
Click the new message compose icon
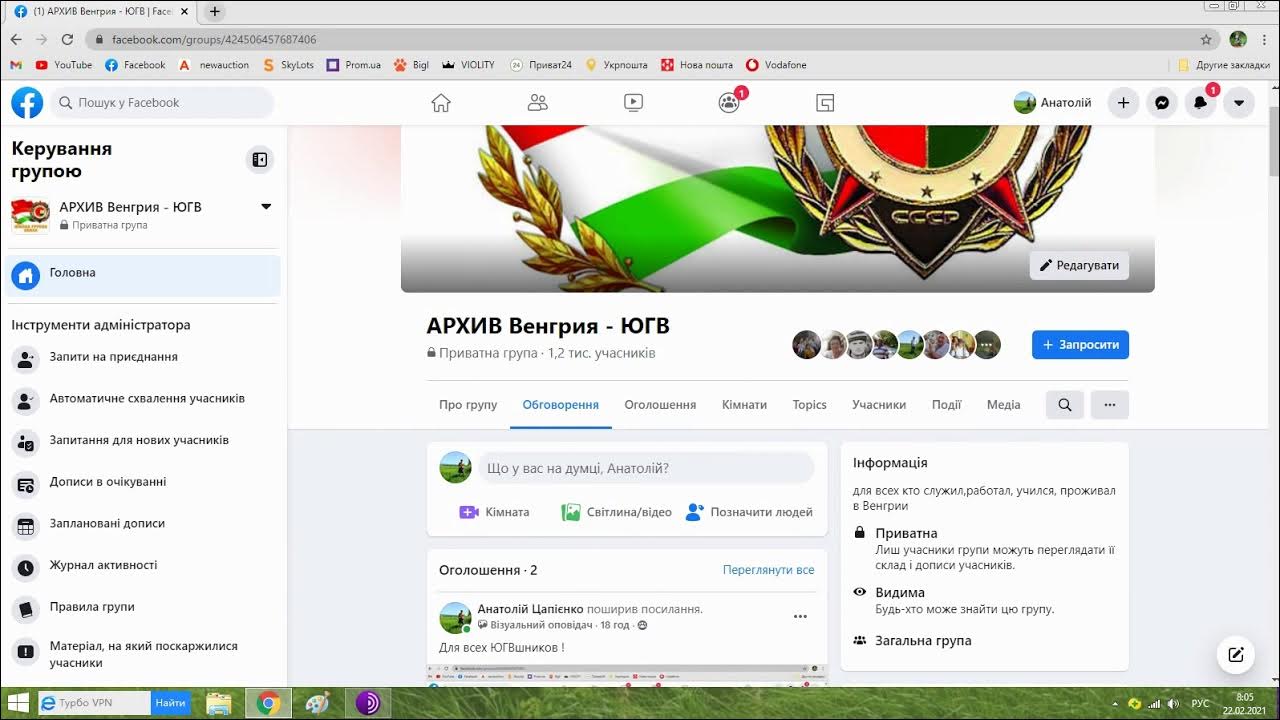(1236, 655)
